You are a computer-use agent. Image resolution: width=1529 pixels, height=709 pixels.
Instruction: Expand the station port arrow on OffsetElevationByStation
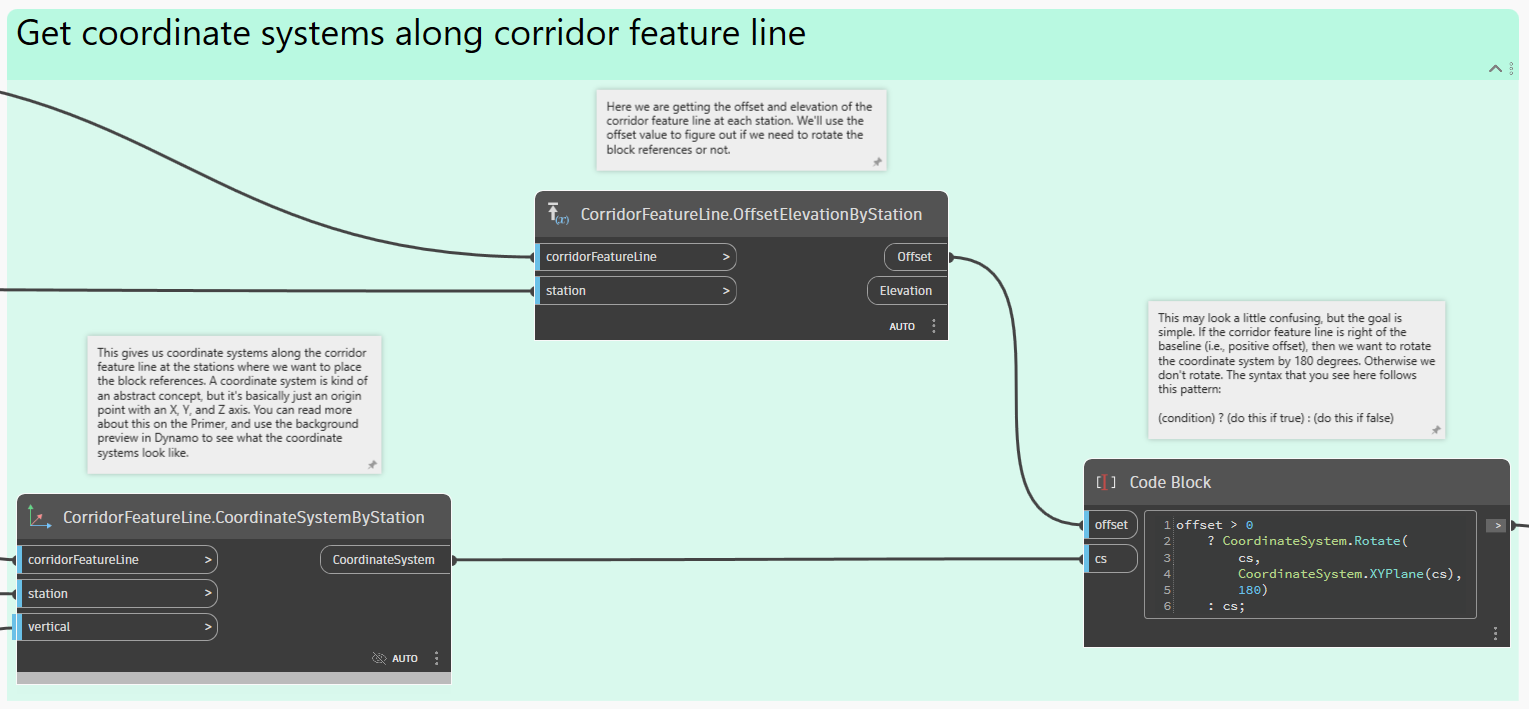point(726,291)
